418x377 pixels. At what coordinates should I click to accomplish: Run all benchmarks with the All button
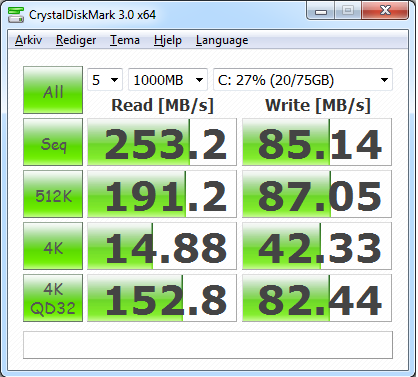click(x=53, y=90)
